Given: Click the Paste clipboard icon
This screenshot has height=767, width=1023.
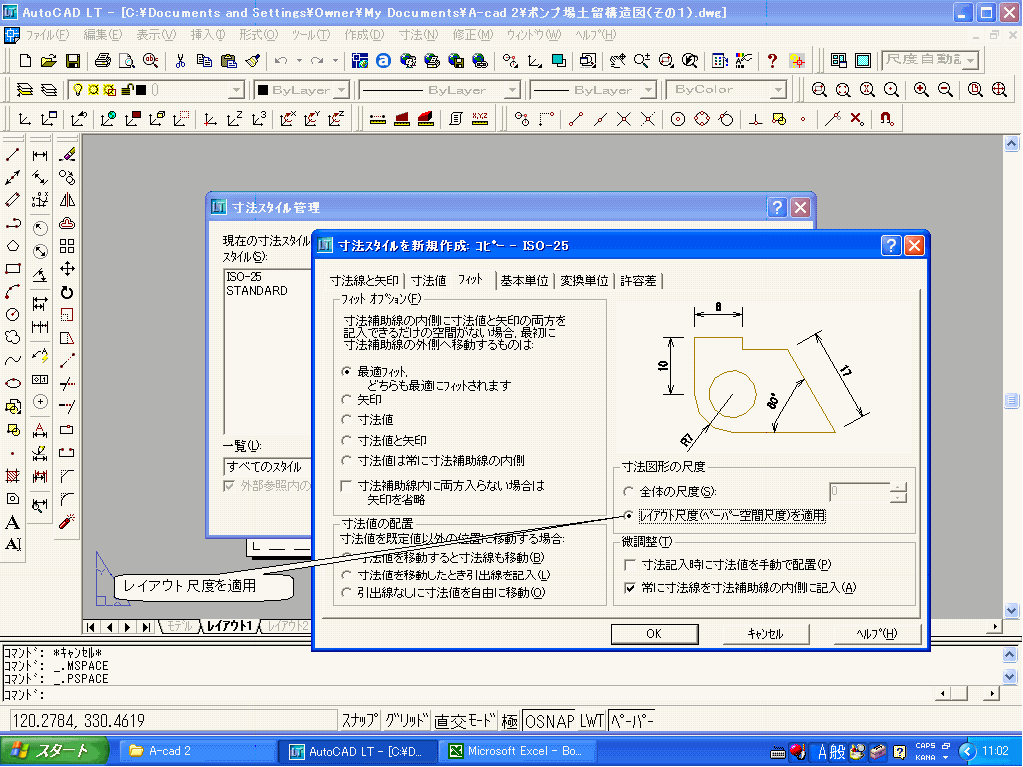Looking at the screenshot, I should coord(228,61).
